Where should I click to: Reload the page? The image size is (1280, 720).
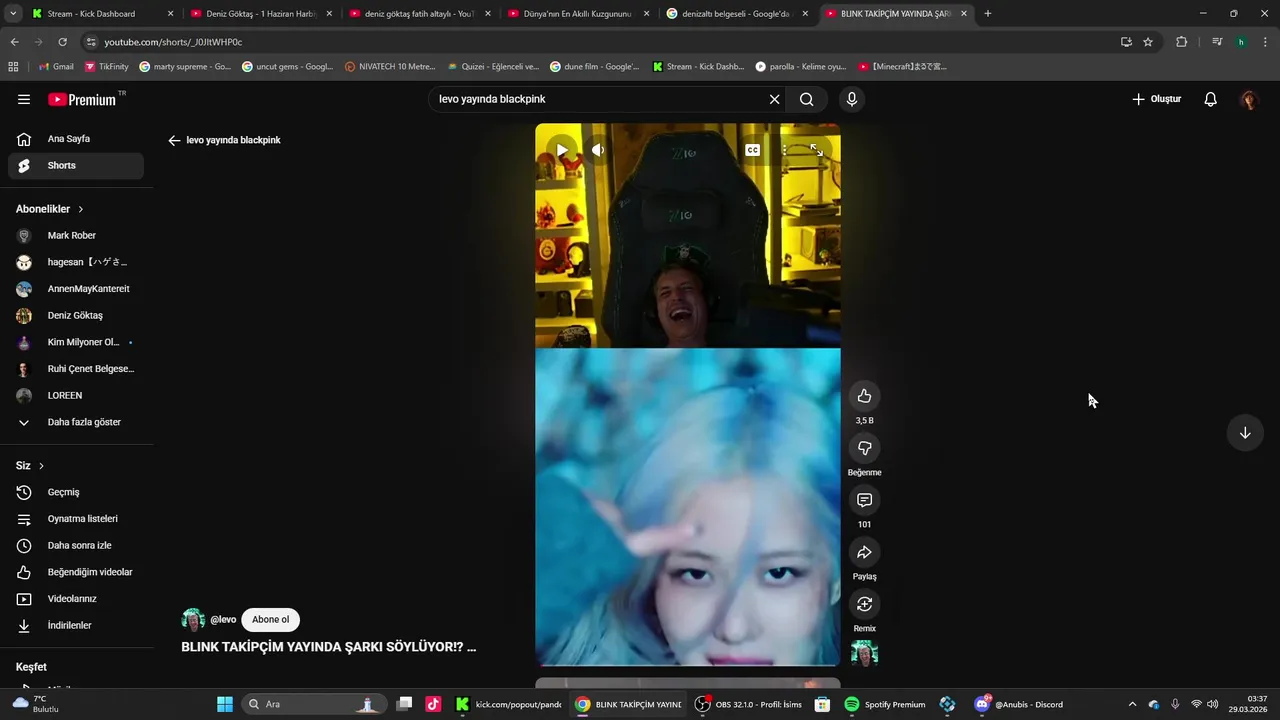click(x=62, y=42)
